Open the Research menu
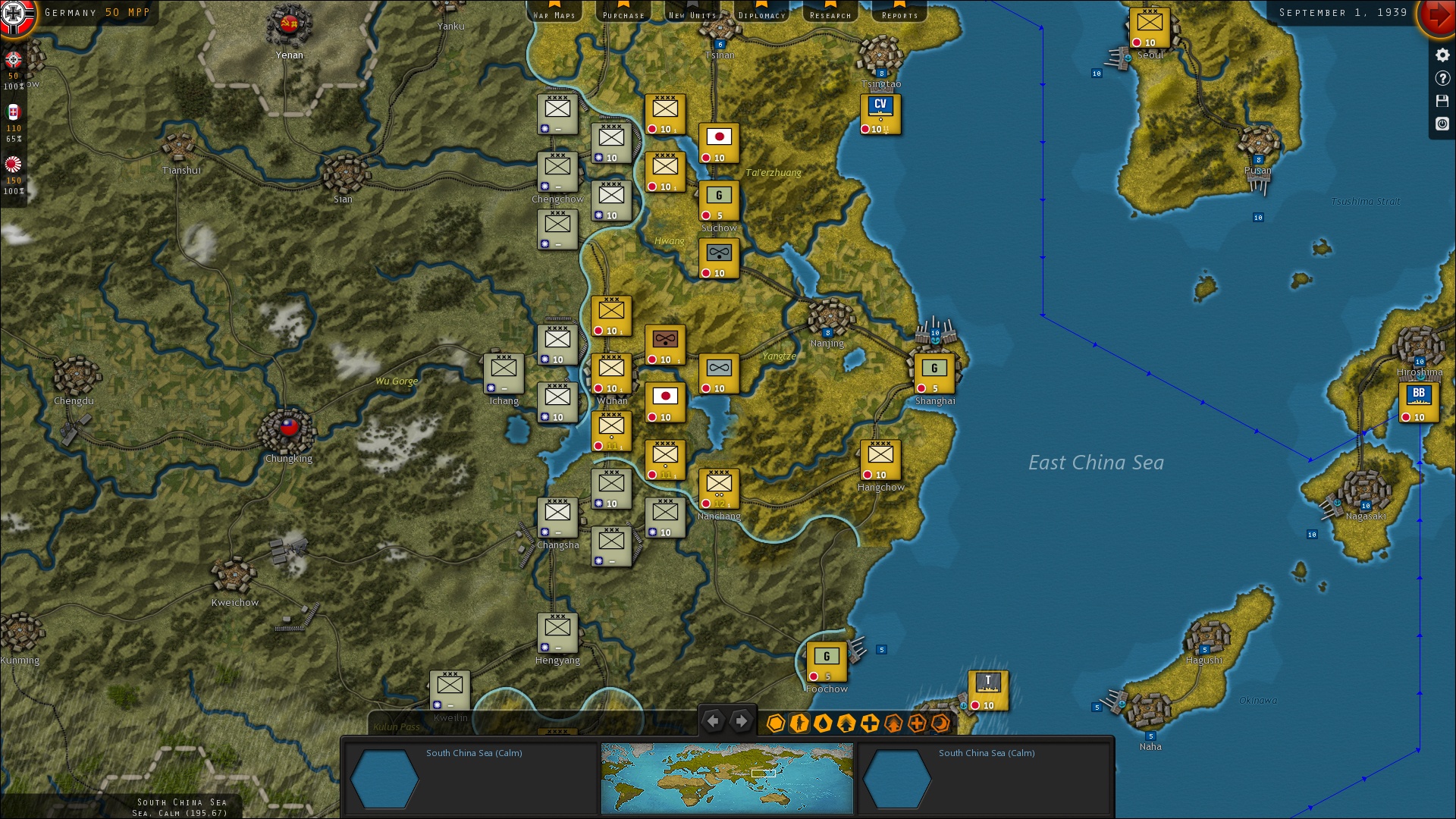The width and height of the screenshot is (1456, 819). 830,11
